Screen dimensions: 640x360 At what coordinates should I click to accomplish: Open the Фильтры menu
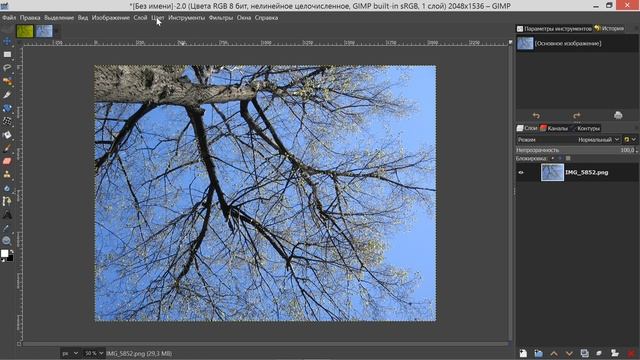pos(221,18)
